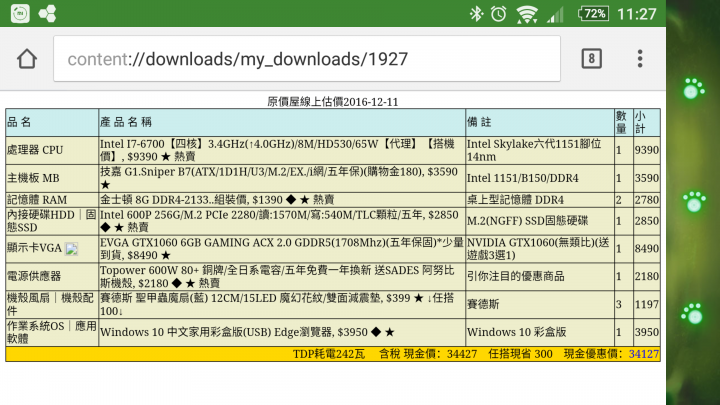
Task: Tap the 2180 power supply subtotal
Action: click(x=647, y=276)
